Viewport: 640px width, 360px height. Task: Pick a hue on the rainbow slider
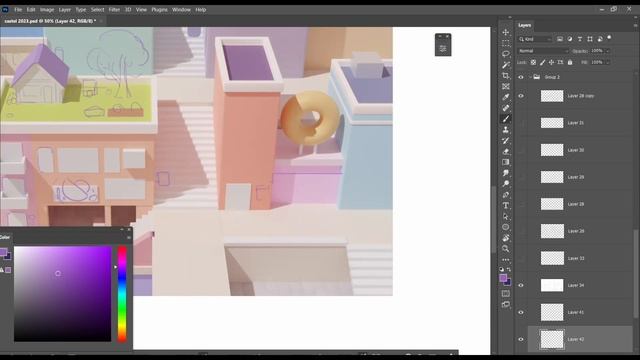pos(122,293)
